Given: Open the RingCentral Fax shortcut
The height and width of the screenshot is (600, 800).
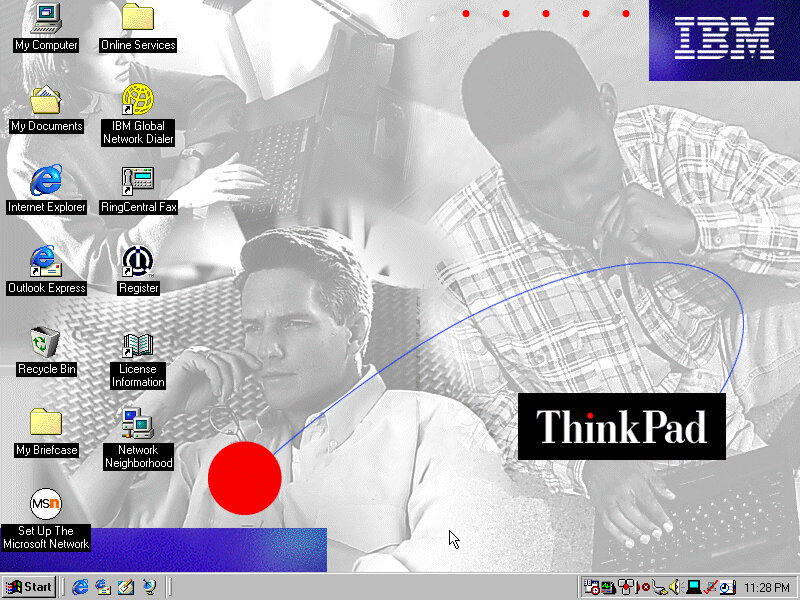Looking at the screenshot, I should [138, 181].
